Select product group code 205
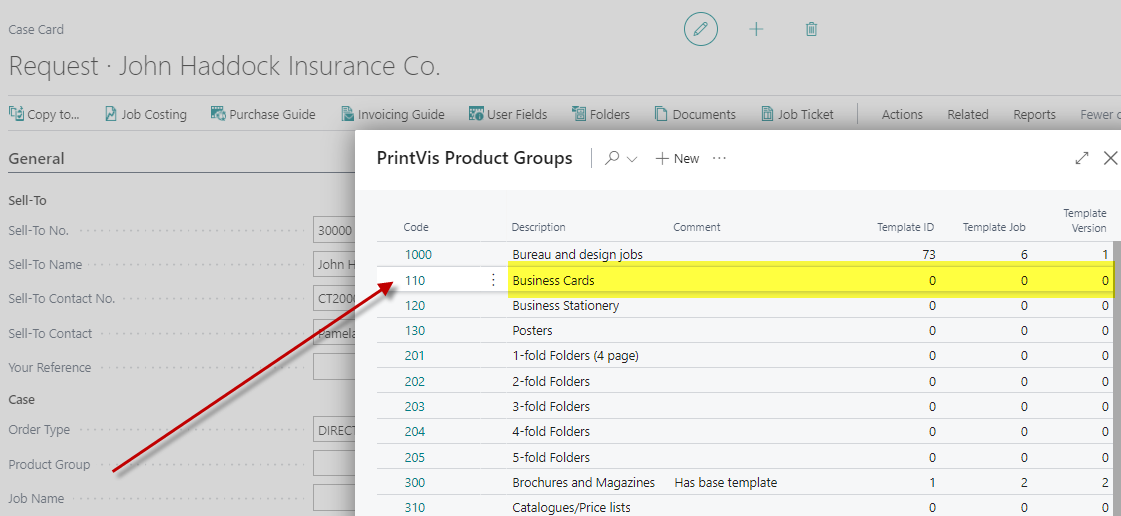 pyautogui.click(x=415, y=457)
